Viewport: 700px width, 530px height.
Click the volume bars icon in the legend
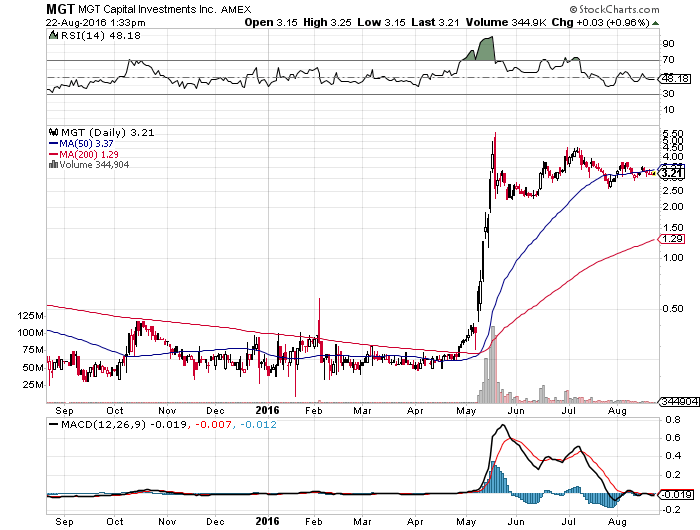coord(53,164)
